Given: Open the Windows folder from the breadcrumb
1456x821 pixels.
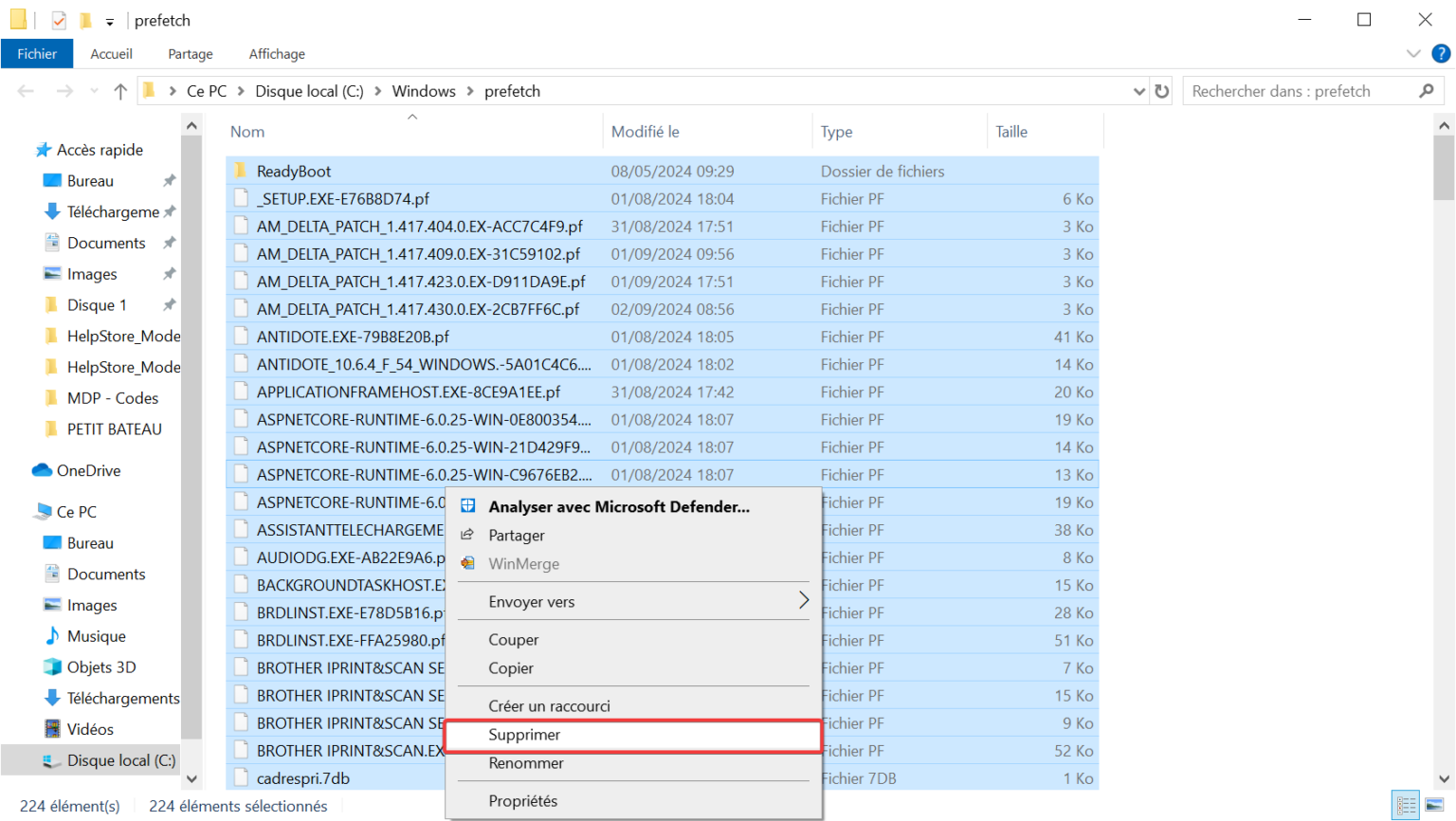Looking at the screenshot, I should (424, 90).
